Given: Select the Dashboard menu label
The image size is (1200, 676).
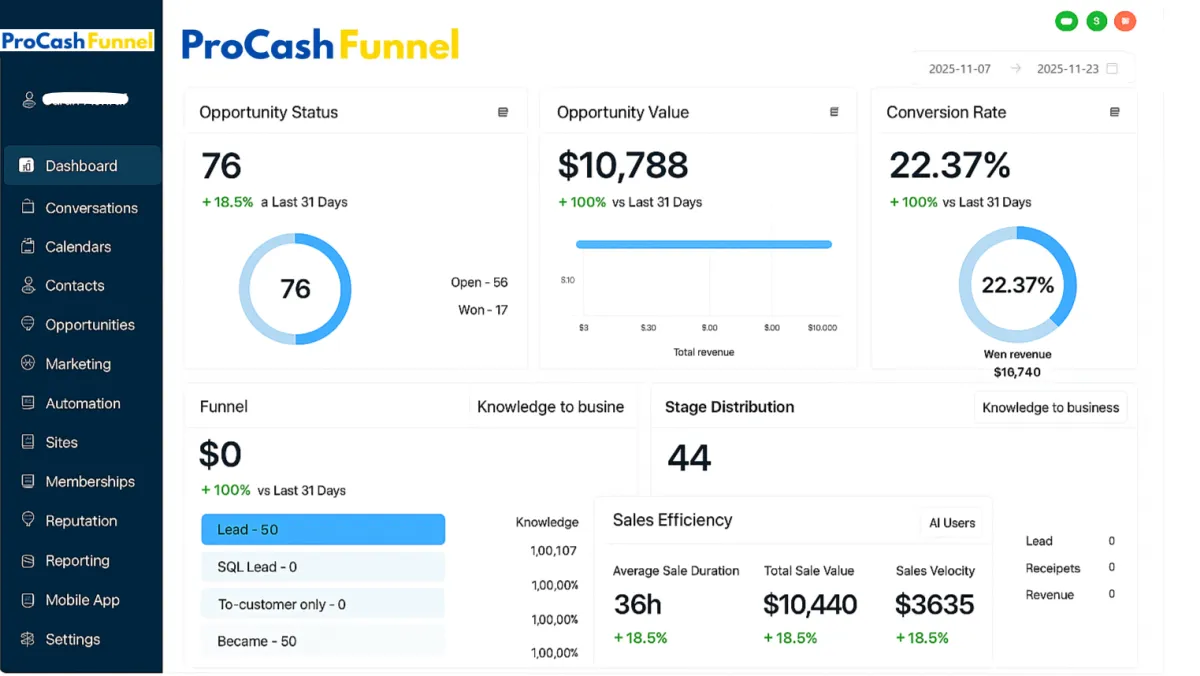Looking at the screenshot, I should [x=81, y=166].
